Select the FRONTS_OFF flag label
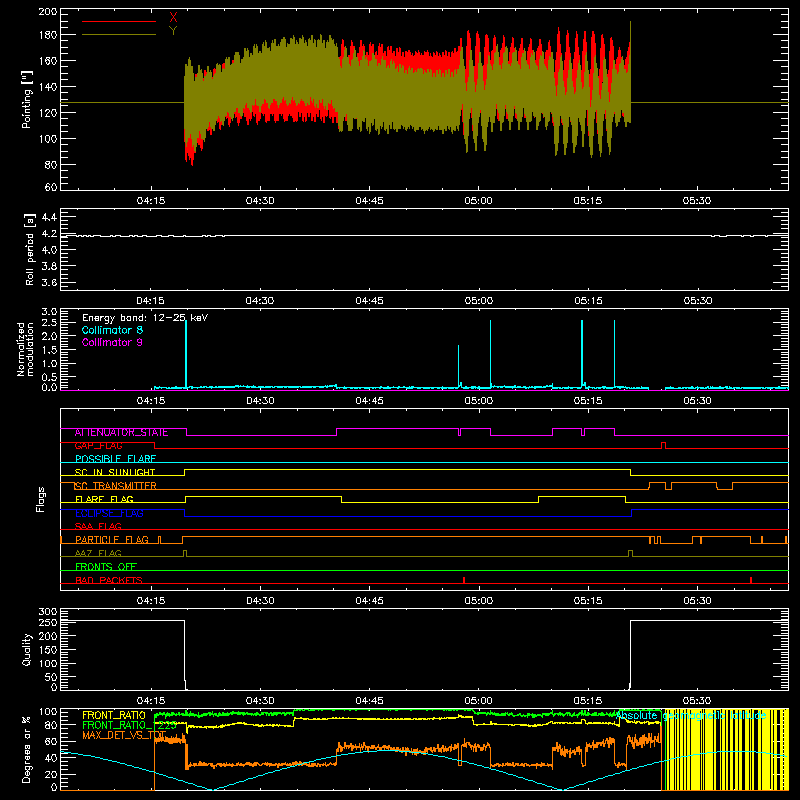800x800 pixels. point(106,567)
